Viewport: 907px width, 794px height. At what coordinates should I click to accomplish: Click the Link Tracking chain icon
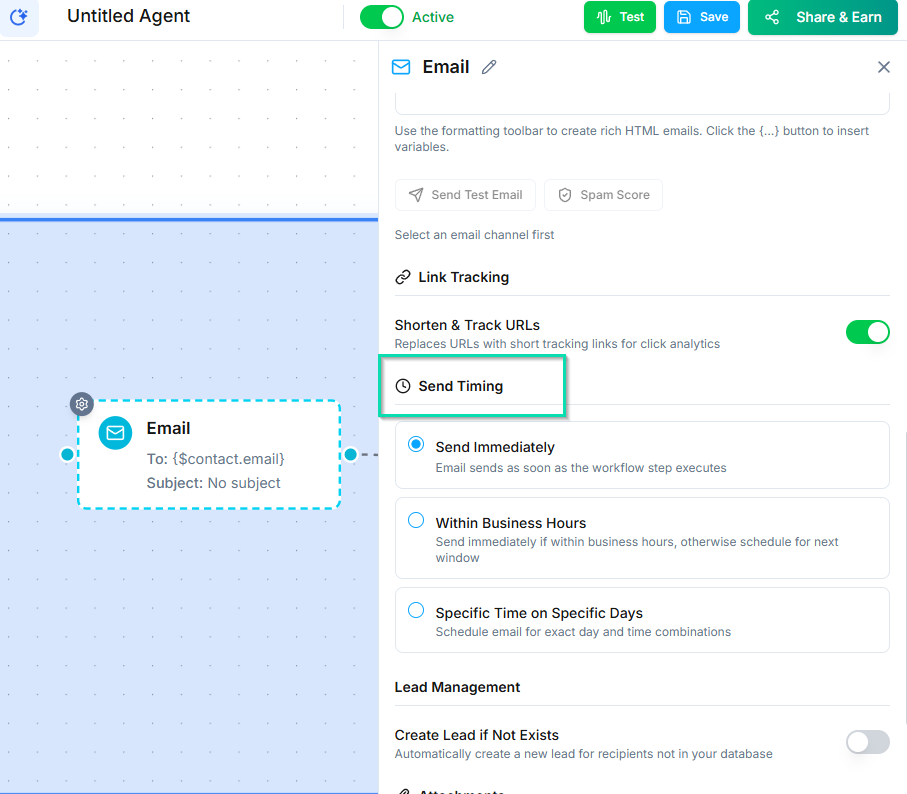coord(403,277)
